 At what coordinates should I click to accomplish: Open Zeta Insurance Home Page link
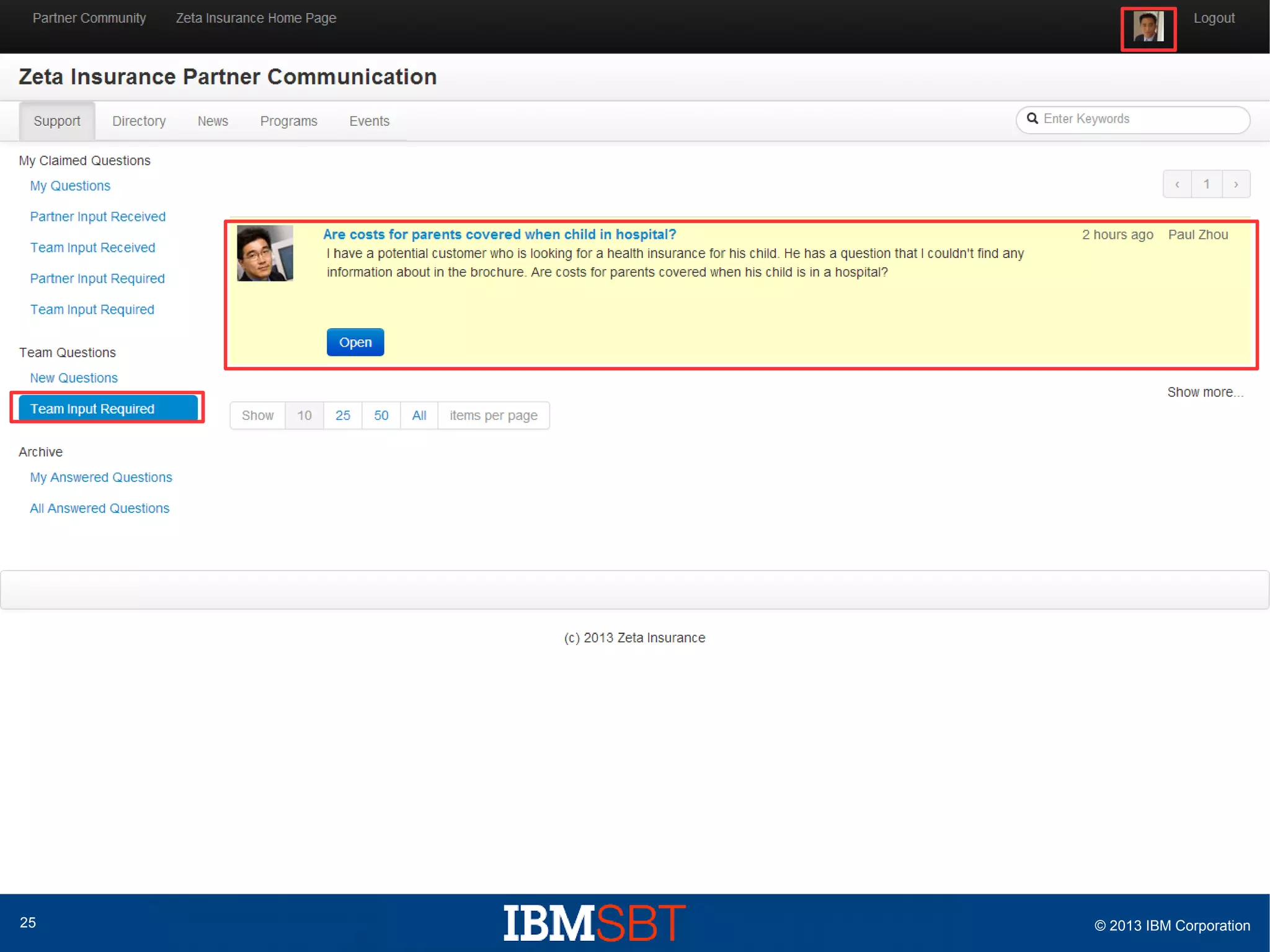click(x=256, y=19)
